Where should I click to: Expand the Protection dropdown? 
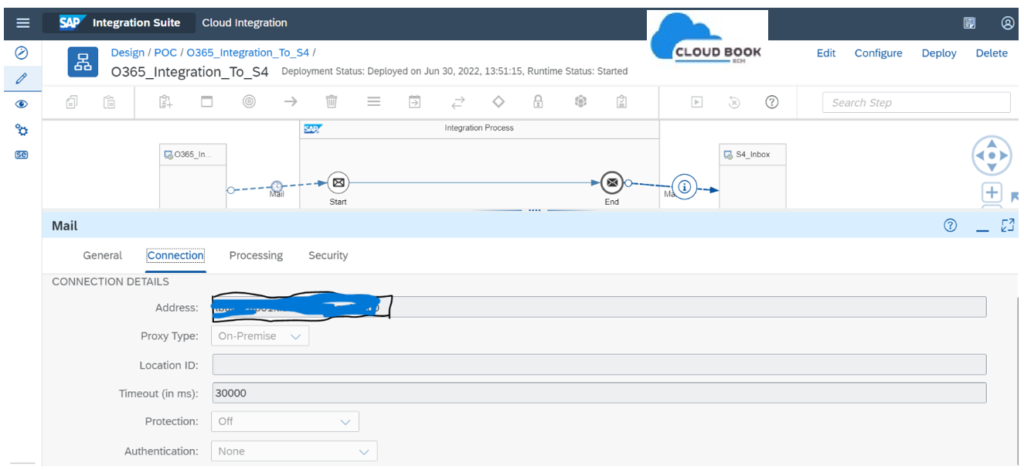point(285,422)
